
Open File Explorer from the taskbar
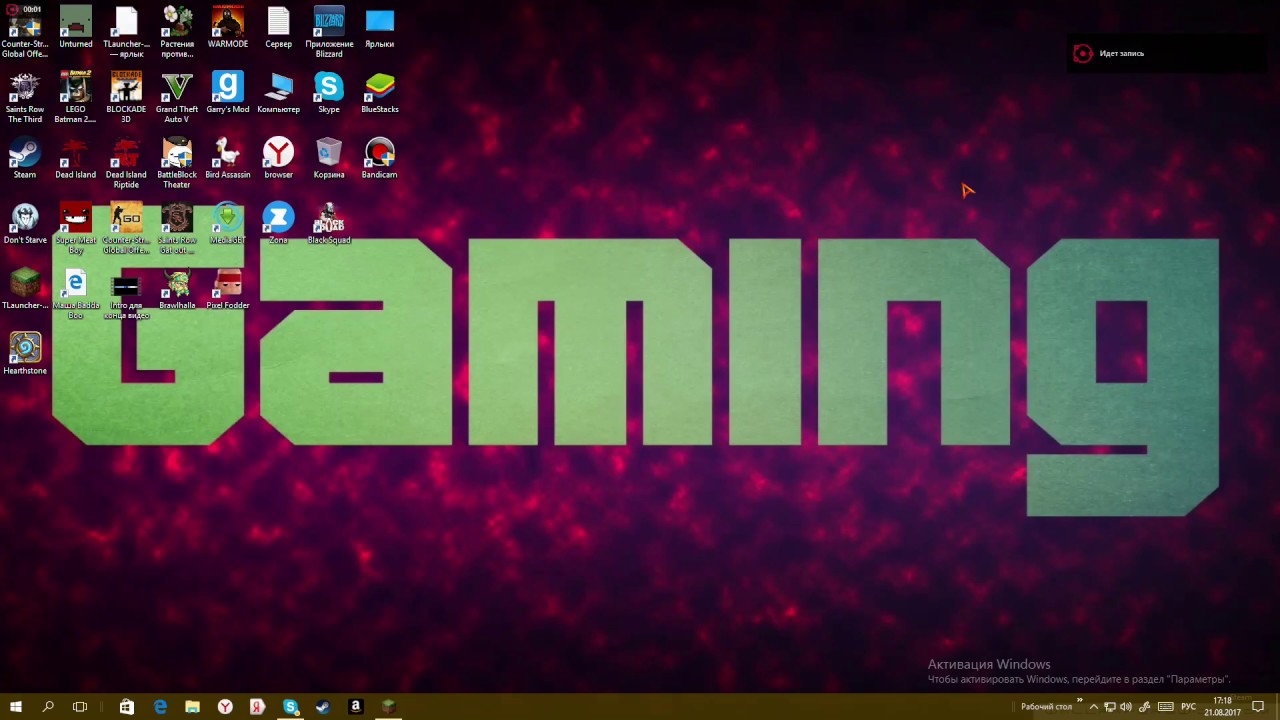pyautogui.click(x=192, y=707)
